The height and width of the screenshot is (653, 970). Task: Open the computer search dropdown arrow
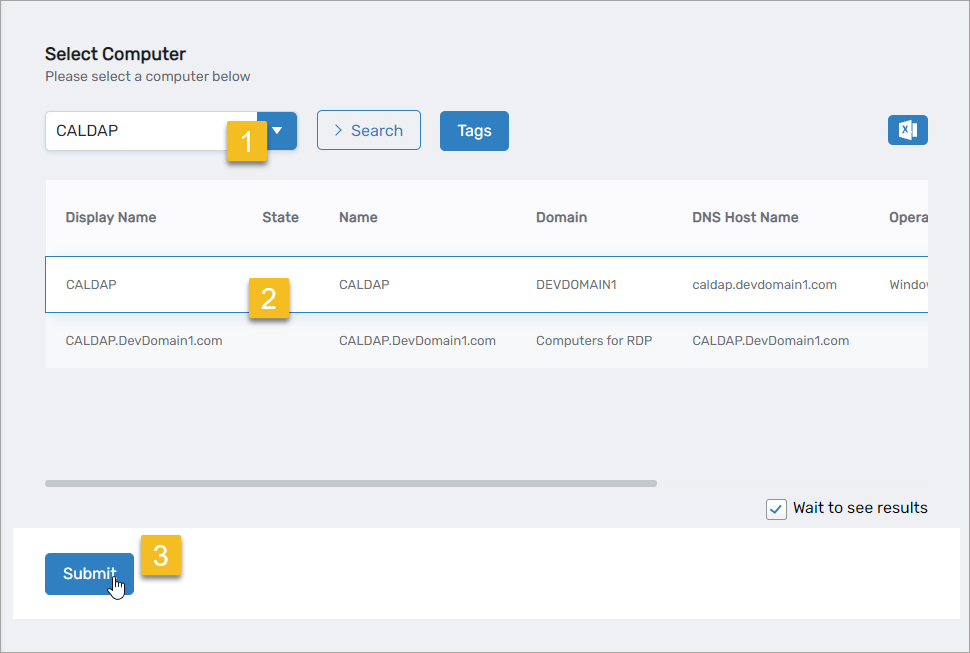click(279, 130)
